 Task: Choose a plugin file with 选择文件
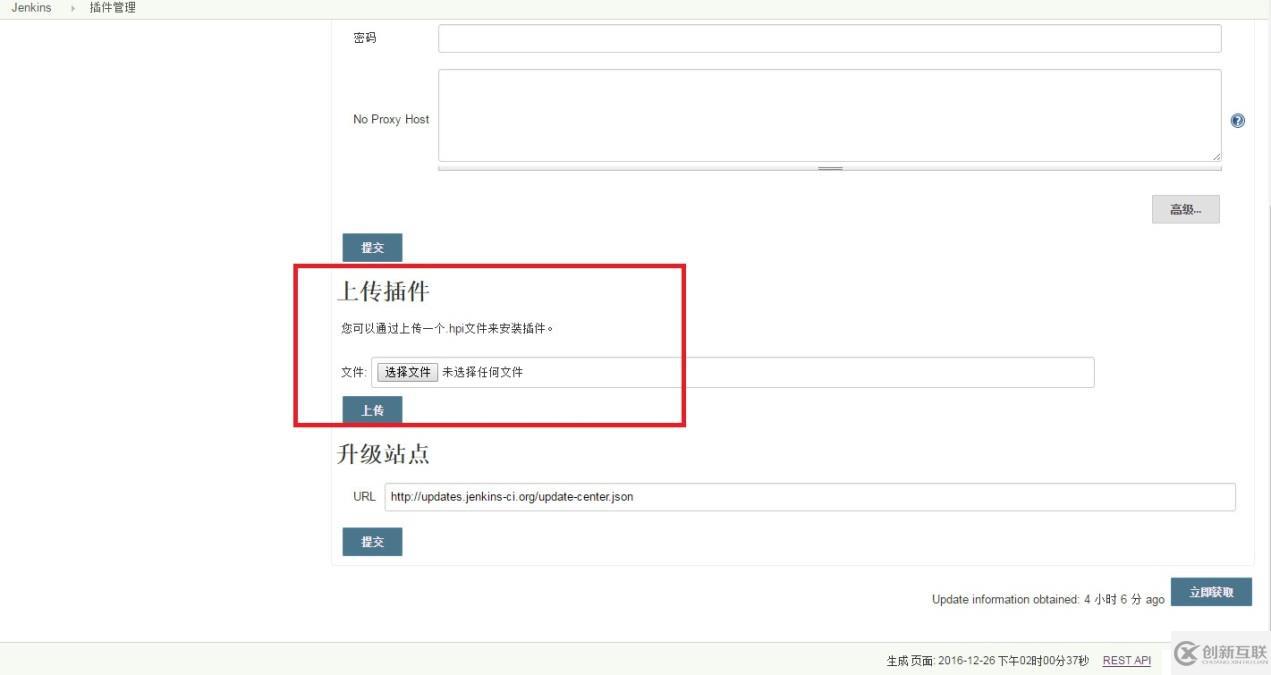pos(407,372)
